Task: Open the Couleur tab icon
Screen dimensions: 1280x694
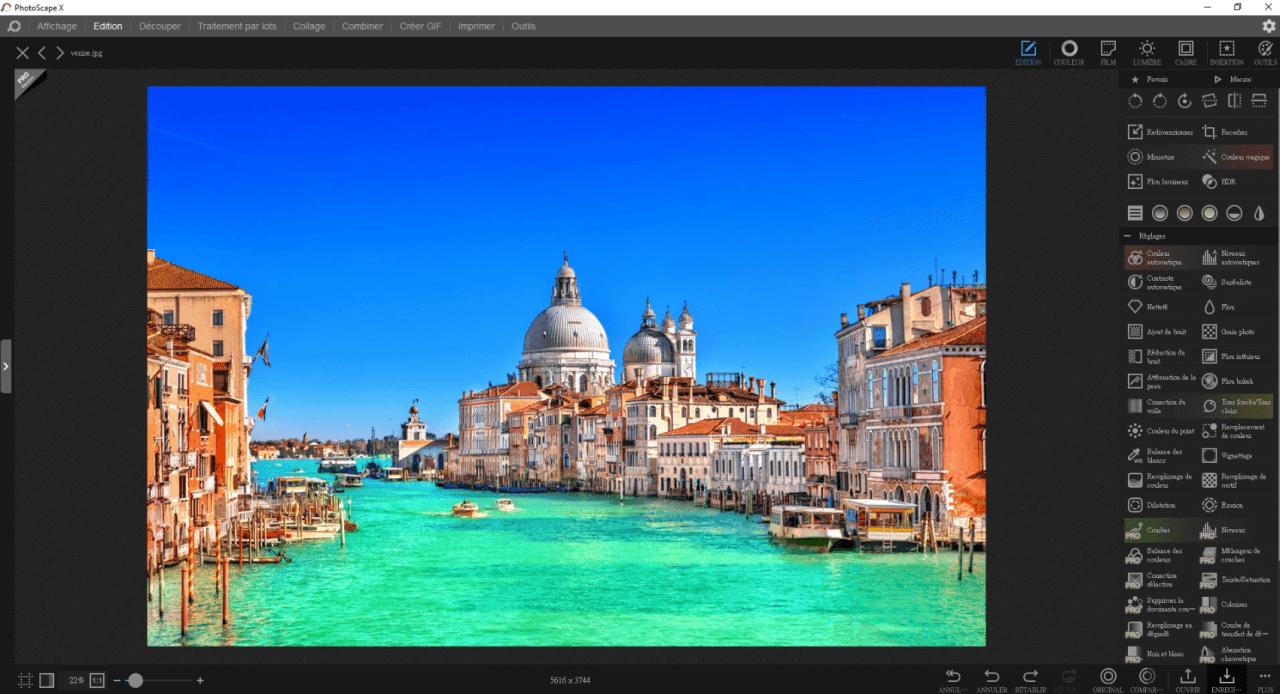Action: 1069,52
